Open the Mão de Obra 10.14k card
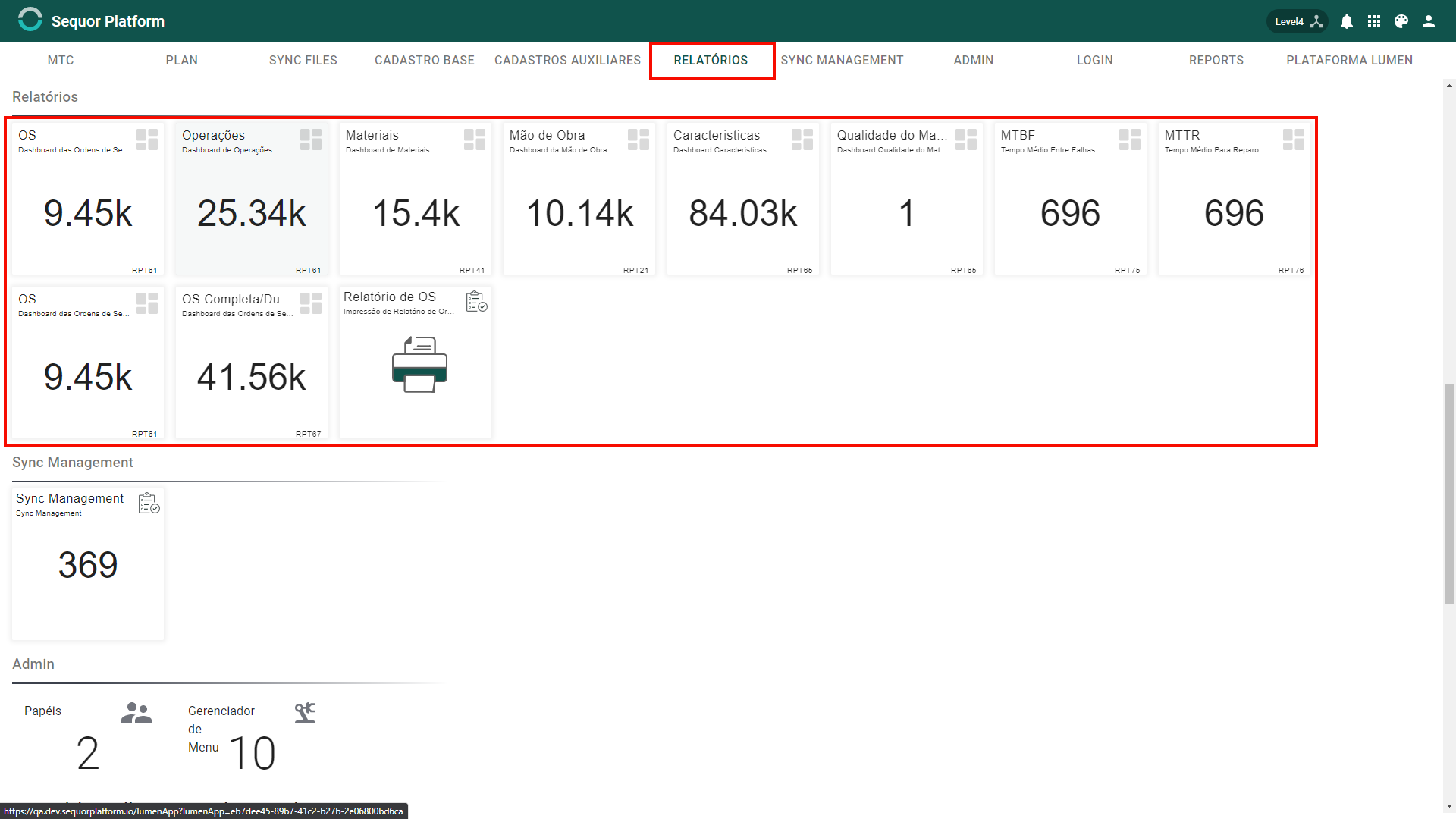The width and height of the screenshot is (1456, 819). click(x=579, y=199)
